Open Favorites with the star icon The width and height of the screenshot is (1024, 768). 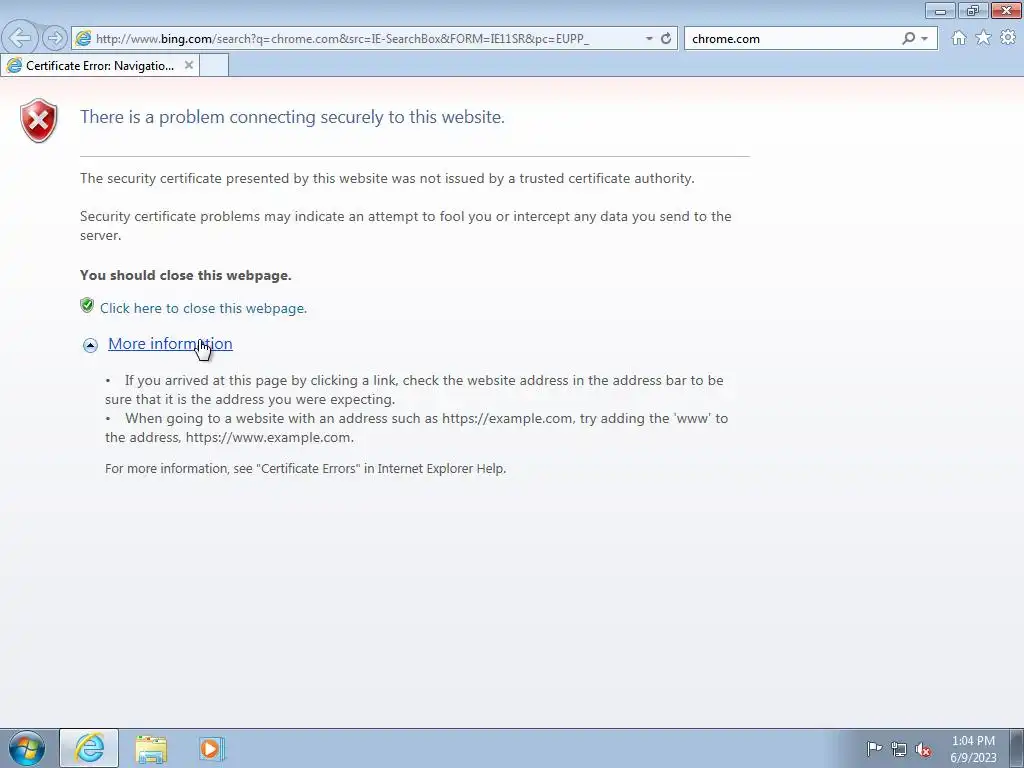983,38
